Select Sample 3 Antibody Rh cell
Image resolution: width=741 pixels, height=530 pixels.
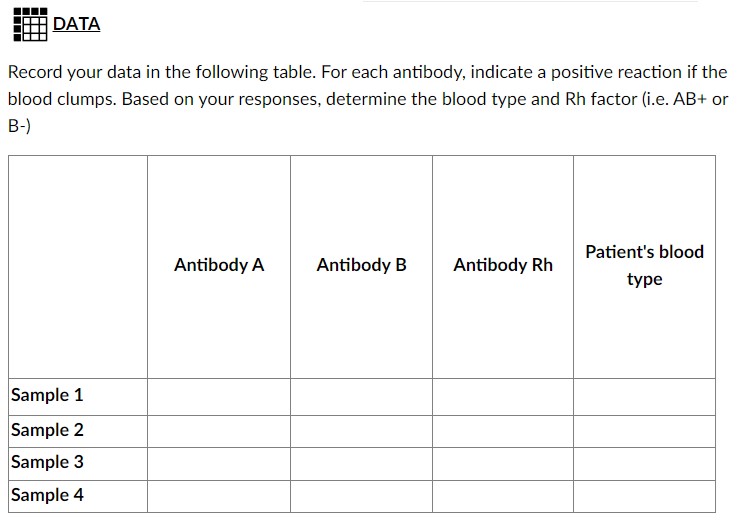click(503, 464)
